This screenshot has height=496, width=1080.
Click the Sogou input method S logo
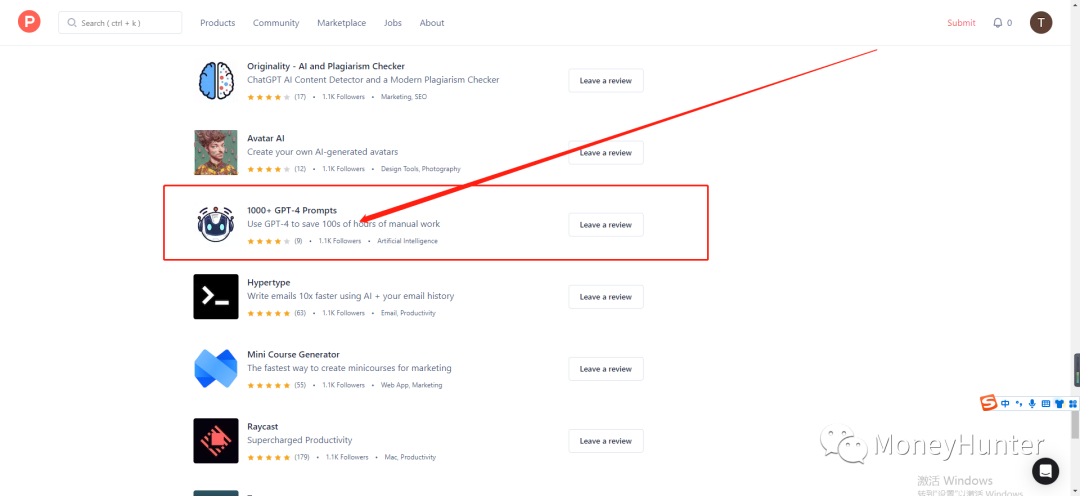point(989,404)
